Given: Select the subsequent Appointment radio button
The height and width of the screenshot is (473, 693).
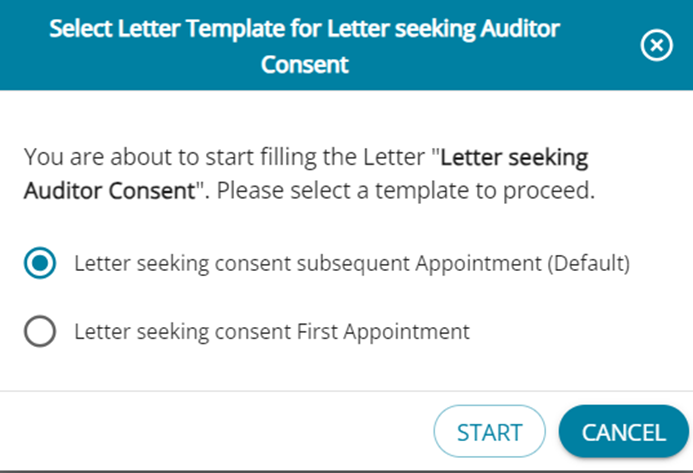Looking at the screenshot, I should [40, 264].
